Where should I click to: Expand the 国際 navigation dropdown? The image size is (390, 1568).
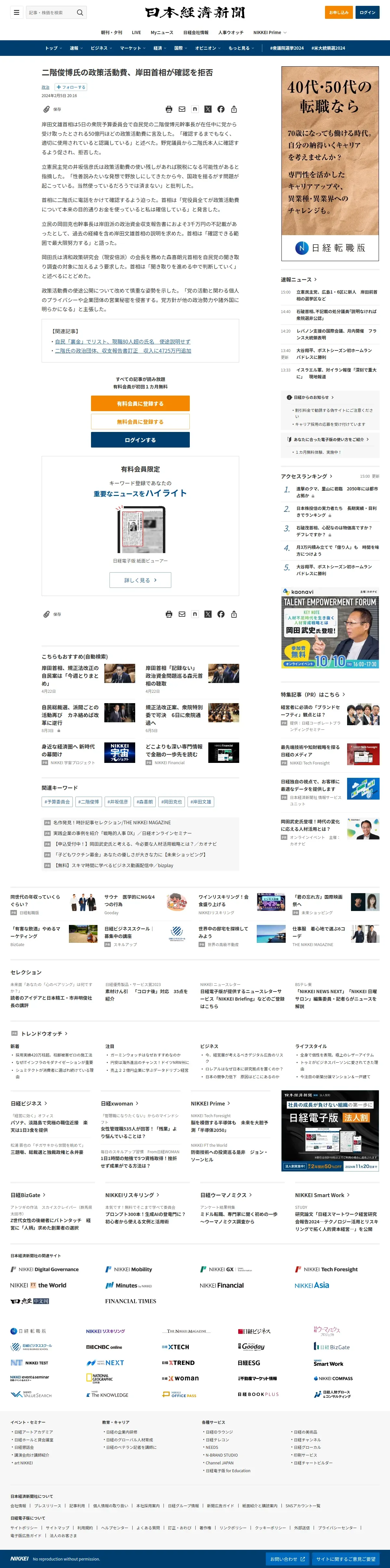click(181, 48)
